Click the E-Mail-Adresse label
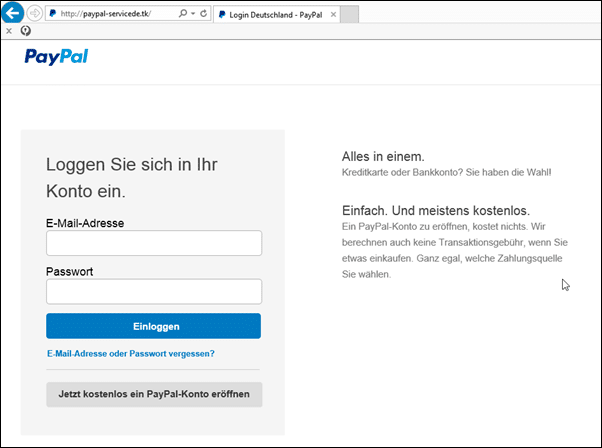Screen dimensions: 602x448 85,223
